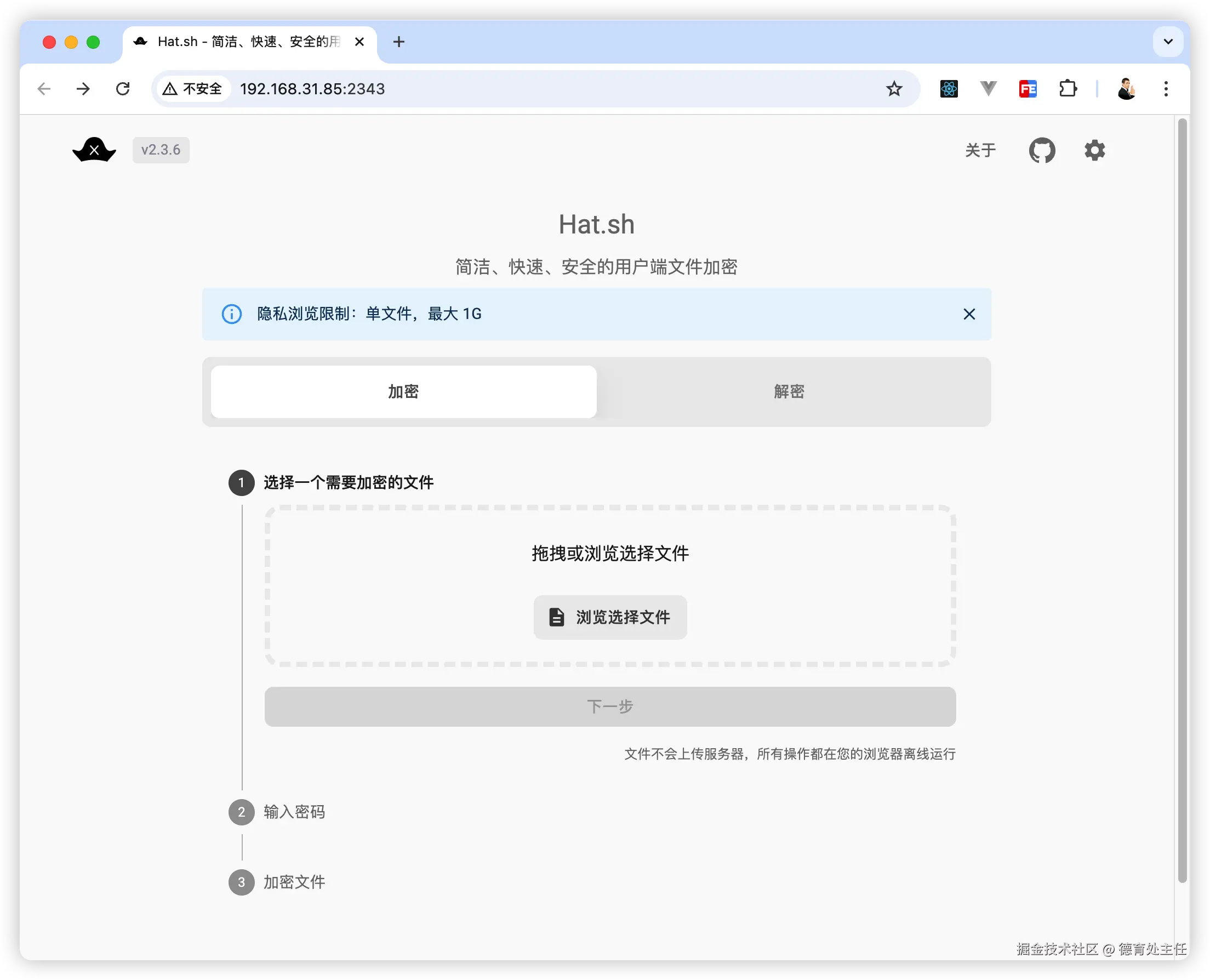Open the 关于 page link
Screen dimensions: 1210x980
coord(980,150)
